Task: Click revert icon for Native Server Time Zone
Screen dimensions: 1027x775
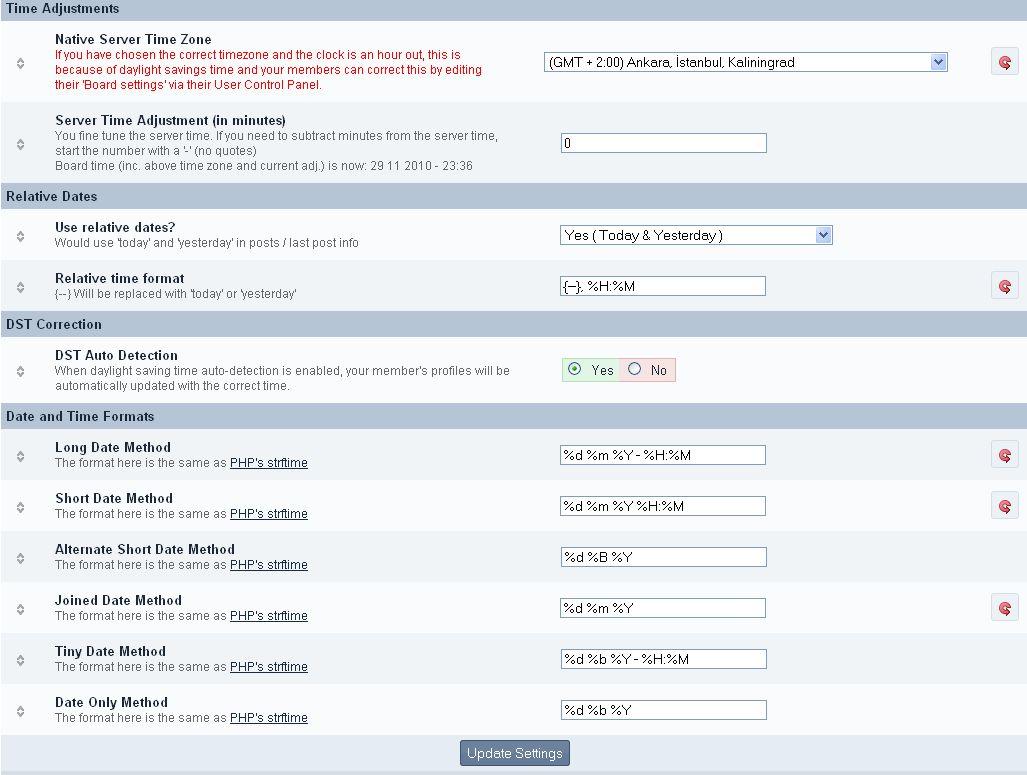Action: pyautogui.click(x=1005, y=62)
